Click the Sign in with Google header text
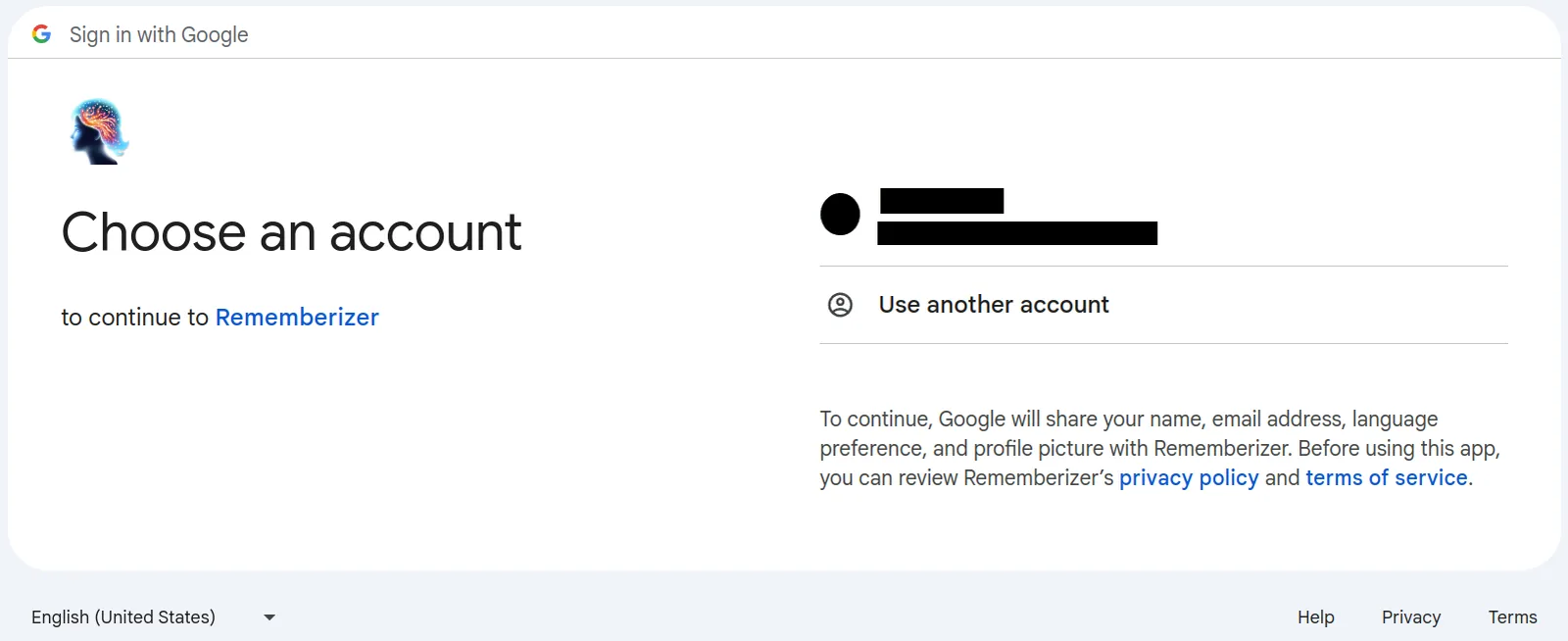This screenshot has height=641, width=1568. (159, 35)
